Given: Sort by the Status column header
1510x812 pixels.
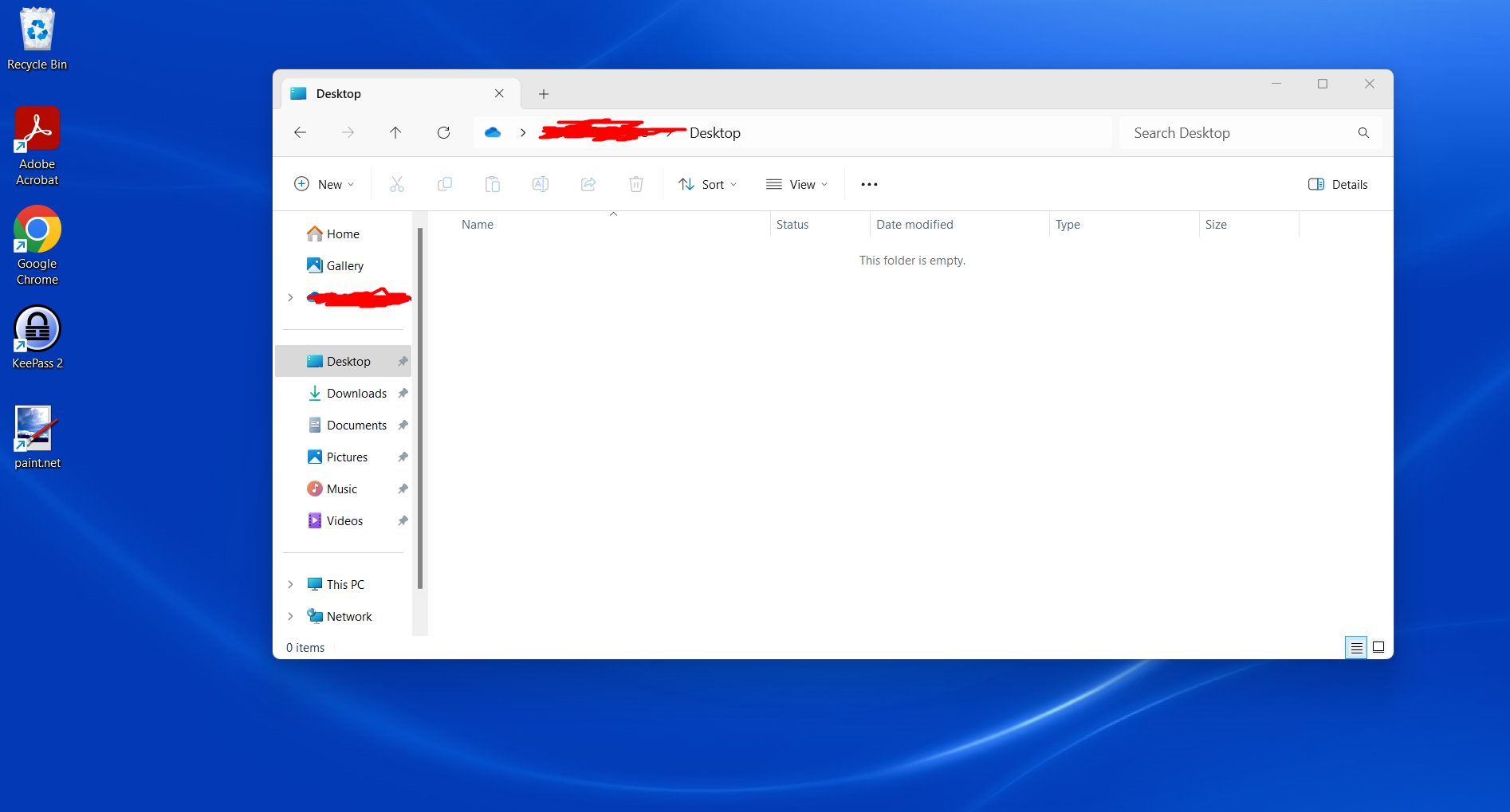Looking at the screenshot, I should click(820, 225).
